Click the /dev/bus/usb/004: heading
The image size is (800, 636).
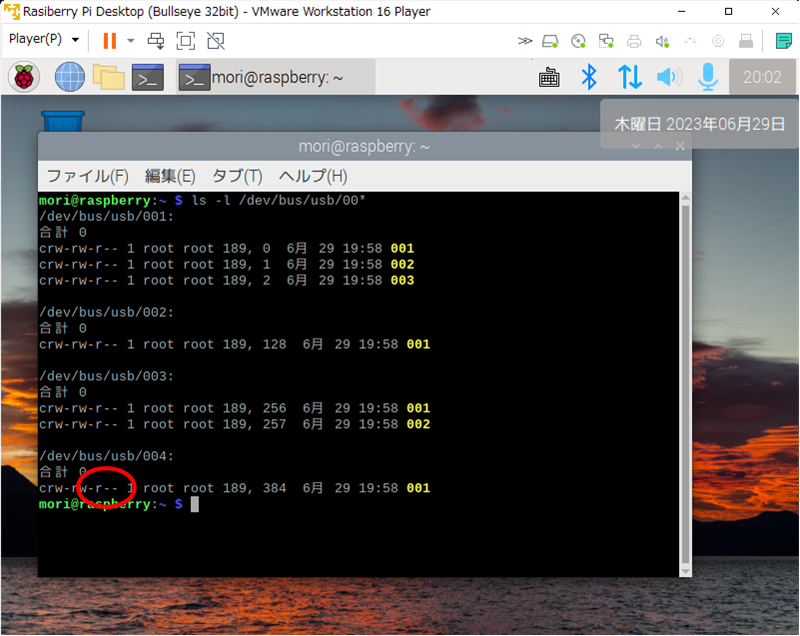(107, 456)
